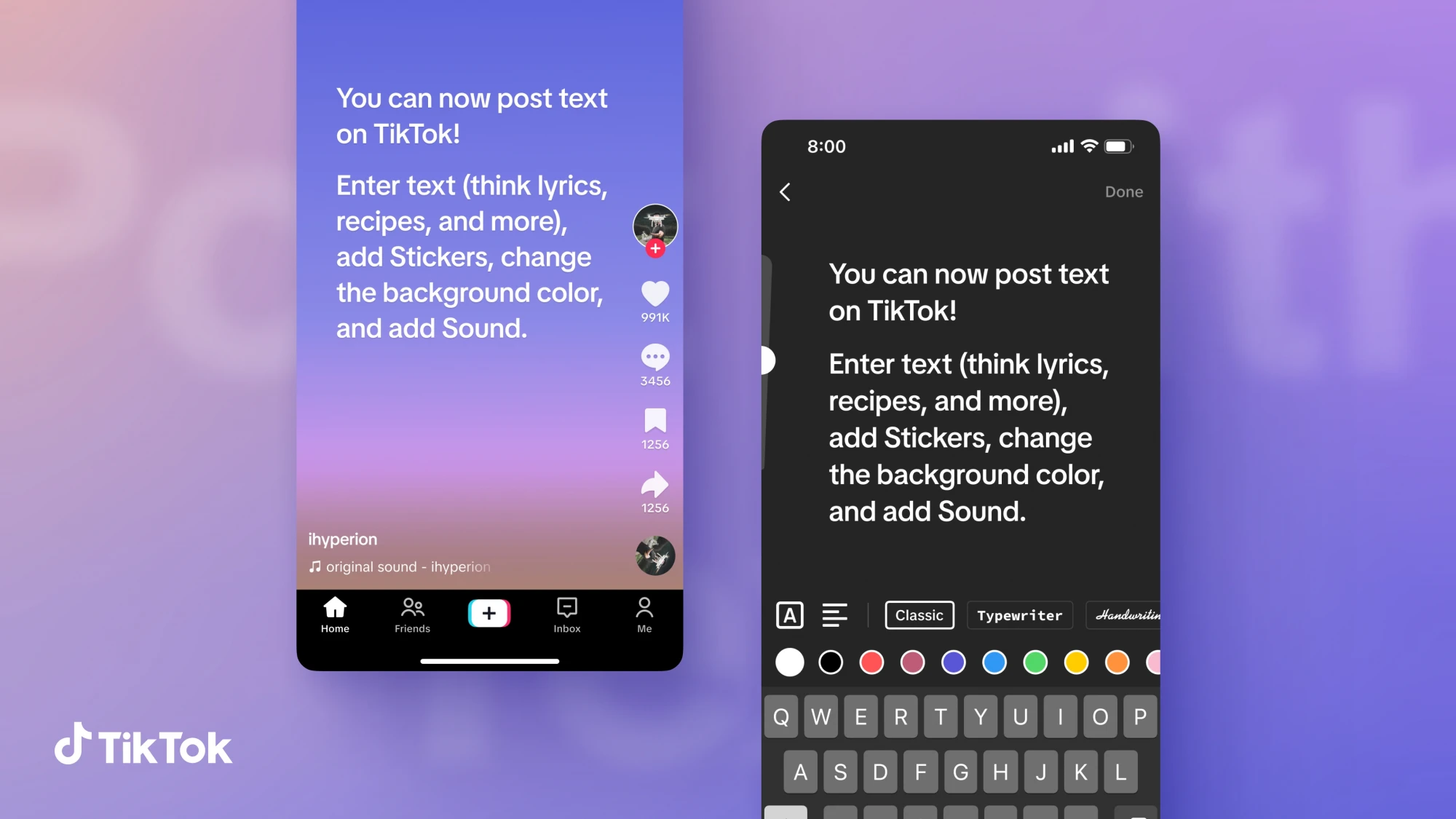Tap the Home navigation icon
This screenshot has height=819, width=1456.
pyautogui.click(x=335, y=614)
